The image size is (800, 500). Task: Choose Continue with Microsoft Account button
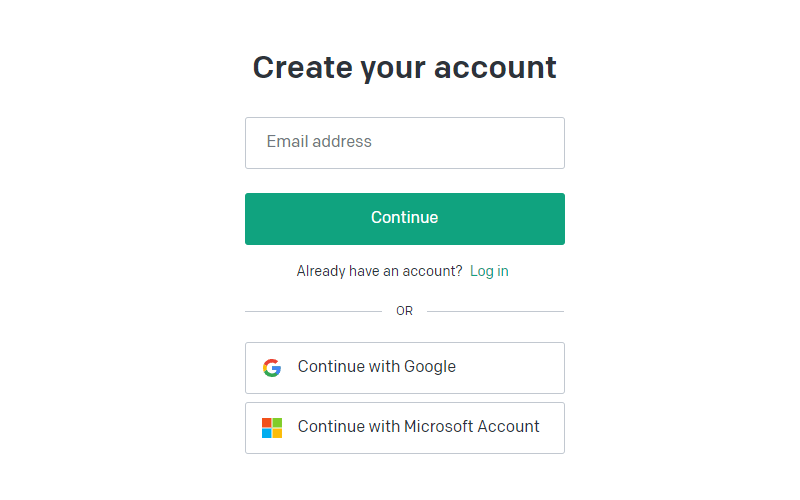pyautogui.click(x=405, y=428)
